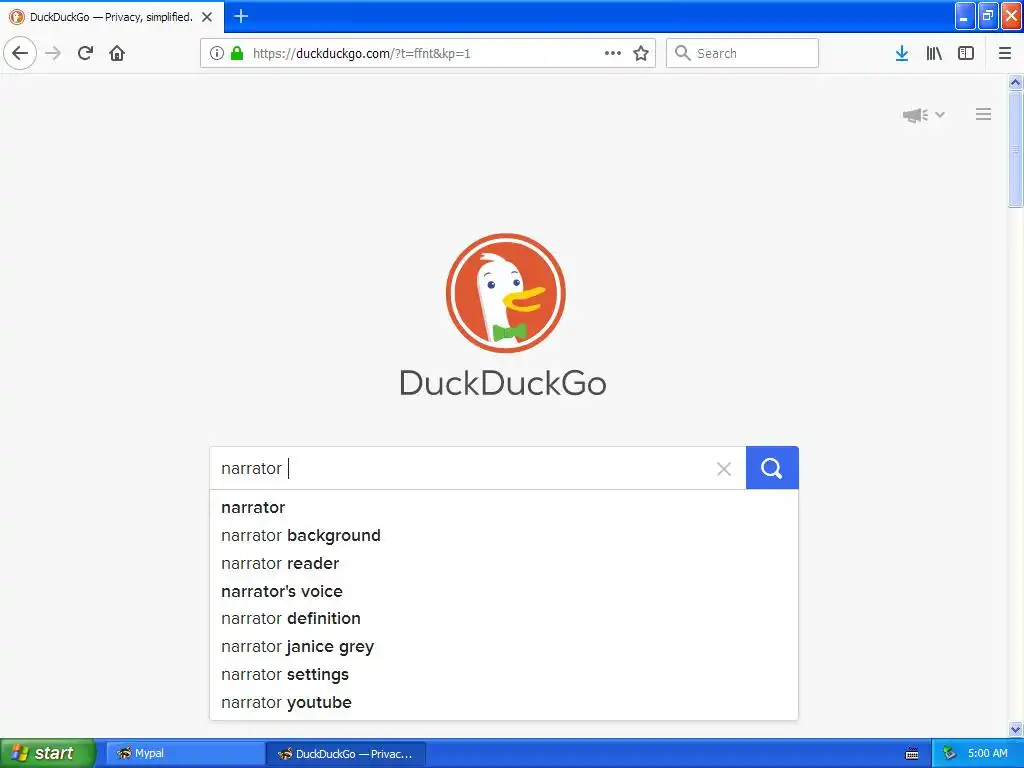Click the page scrollbar up arrow
The width and height of the screenshot is (1024, 768).
tap(1015, 82)
